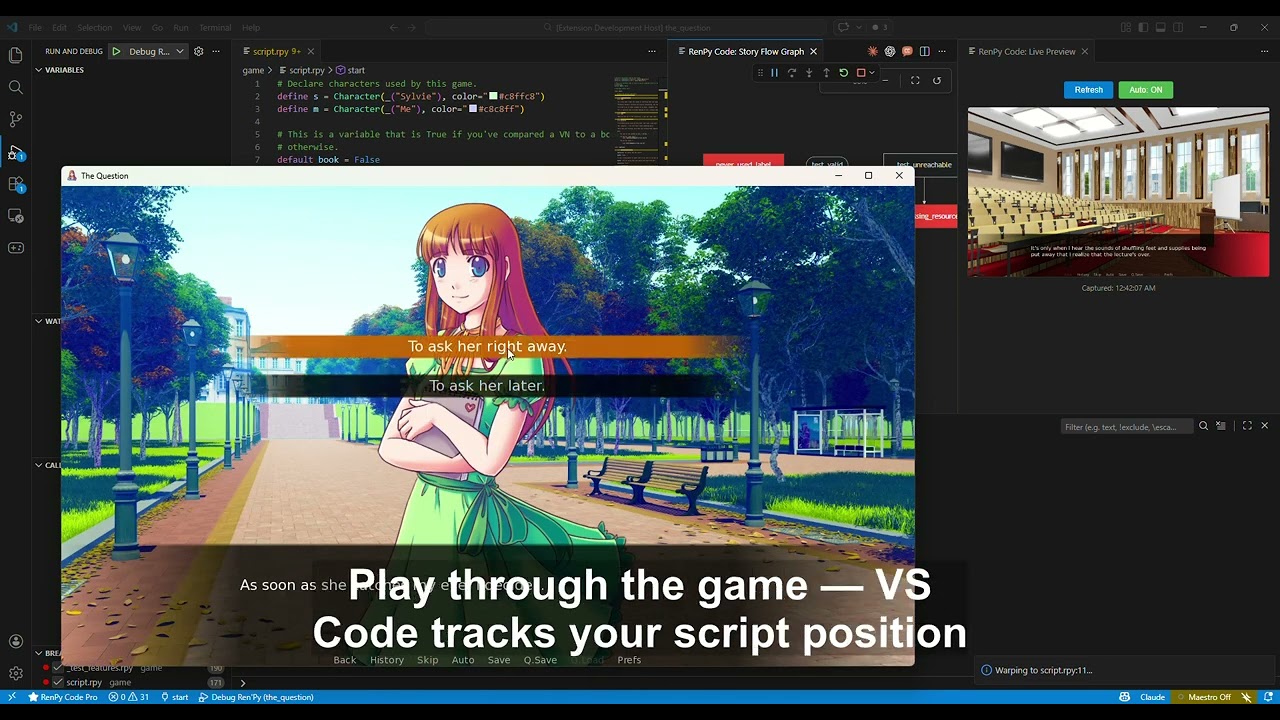The width and height of the screenshot is (1280, 720).
Task: Open Source Control view in activity bar
Action: 15,119
